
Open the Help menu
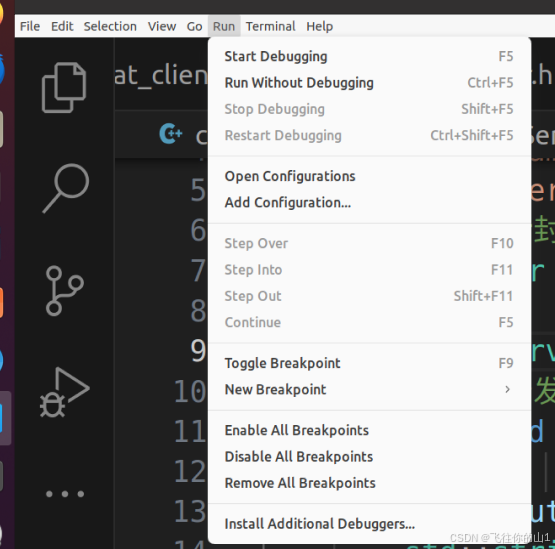pyautogui.click(x=320, y=26)
